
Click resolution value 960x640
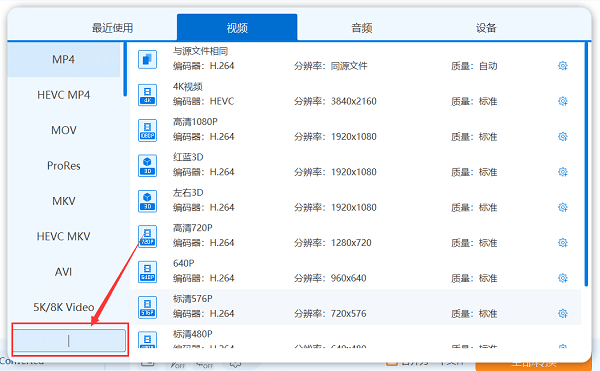pos(348,278)
